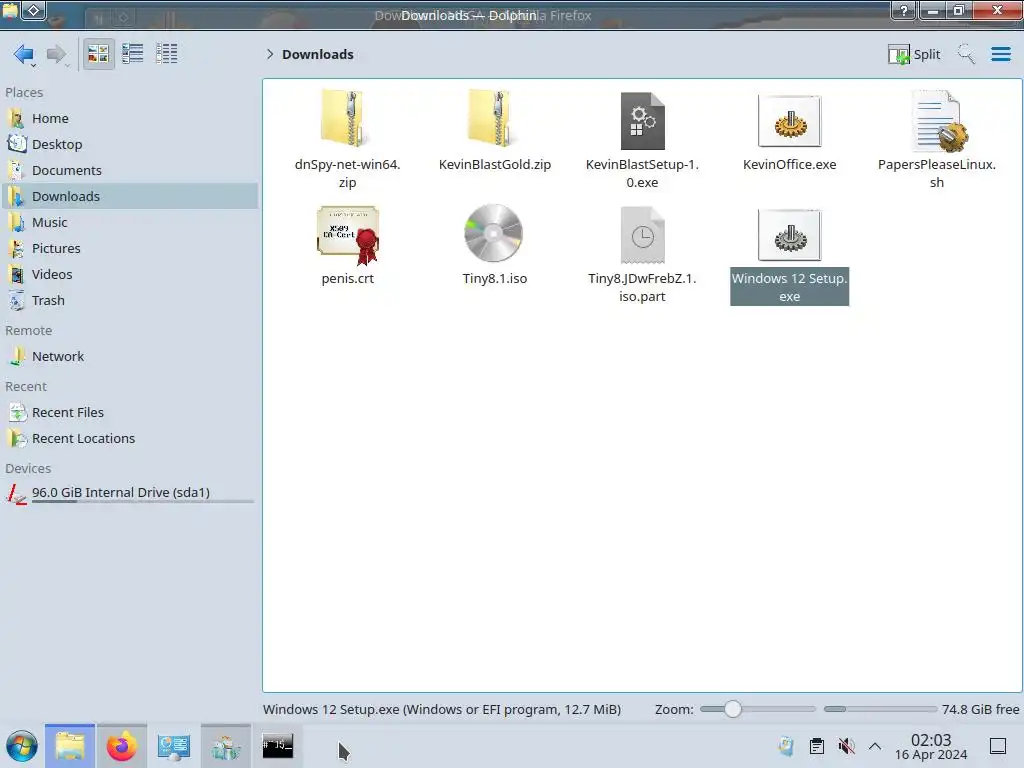Open Videos in Places sidebar
Image resolution: width=1024 pixels, height=768 pixels.
(x=131, y=275)
